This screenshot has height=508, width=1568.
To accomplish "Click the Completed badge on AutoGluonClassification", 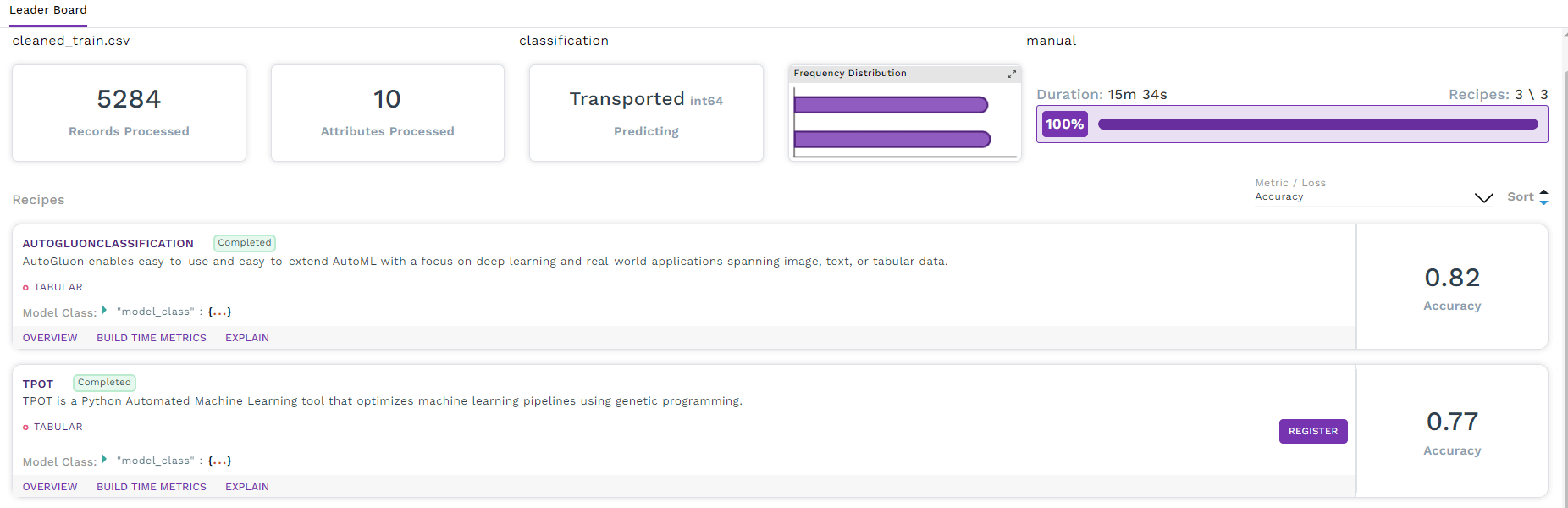I will click(x=245, y=243).
